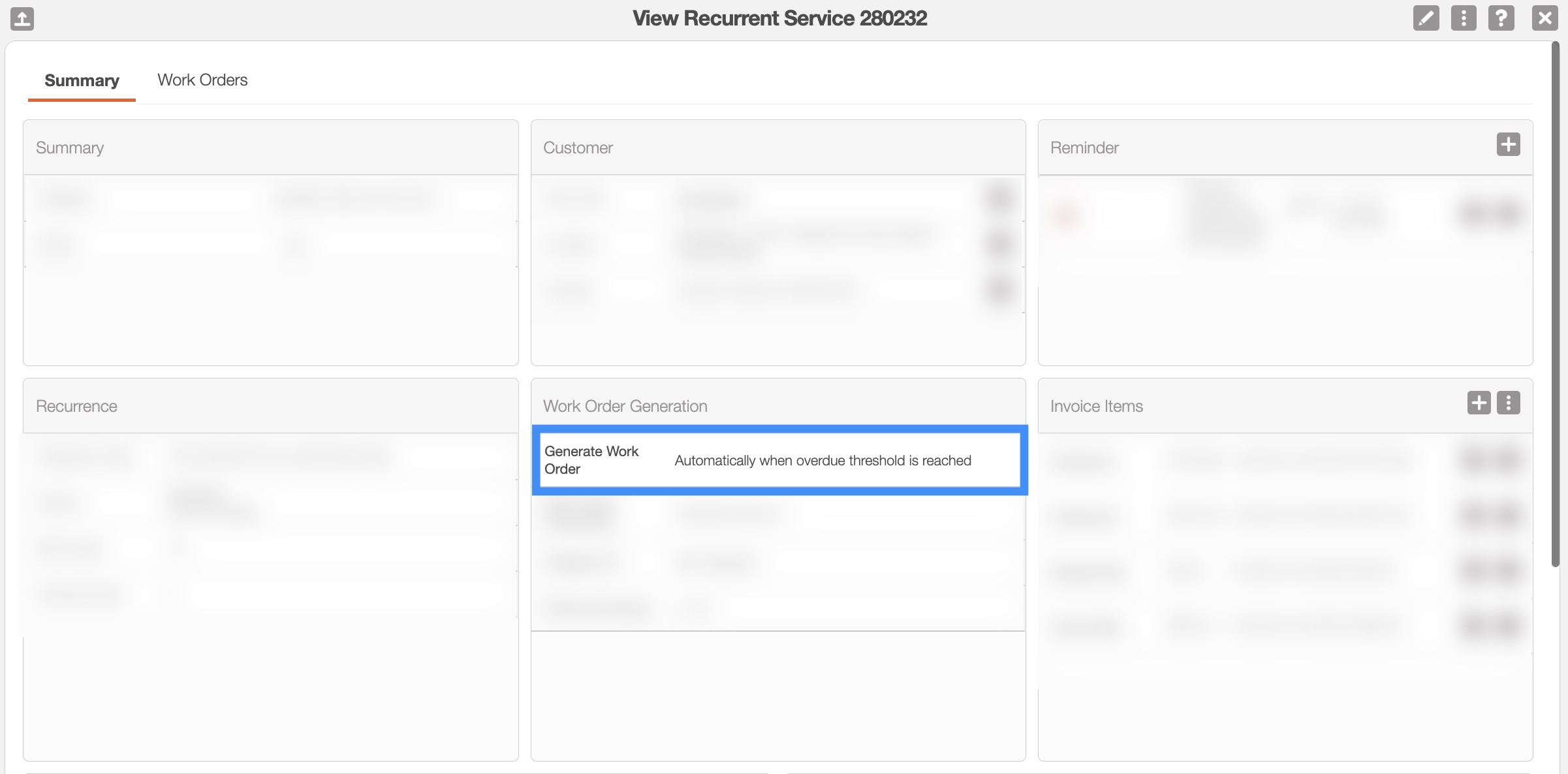The image size is (1568, 774).
Task: Click the Work Order Generation panel header
Action: pyautogui.click(x=625, y=407)
